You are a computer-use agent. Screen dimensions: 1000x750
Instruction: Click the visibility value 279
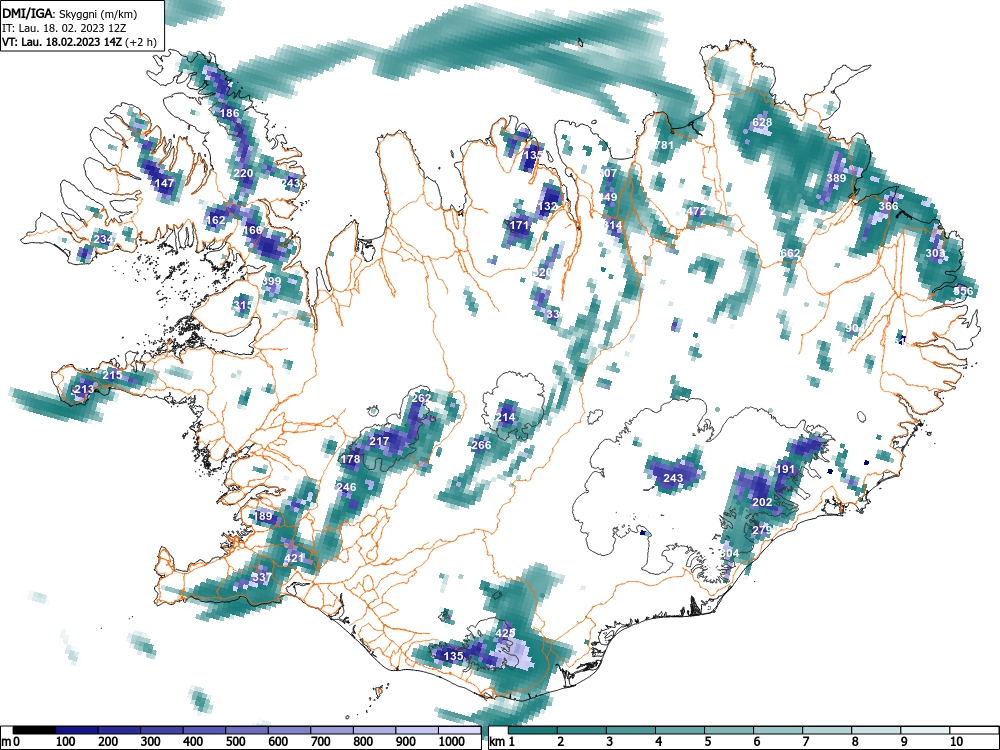762,530
